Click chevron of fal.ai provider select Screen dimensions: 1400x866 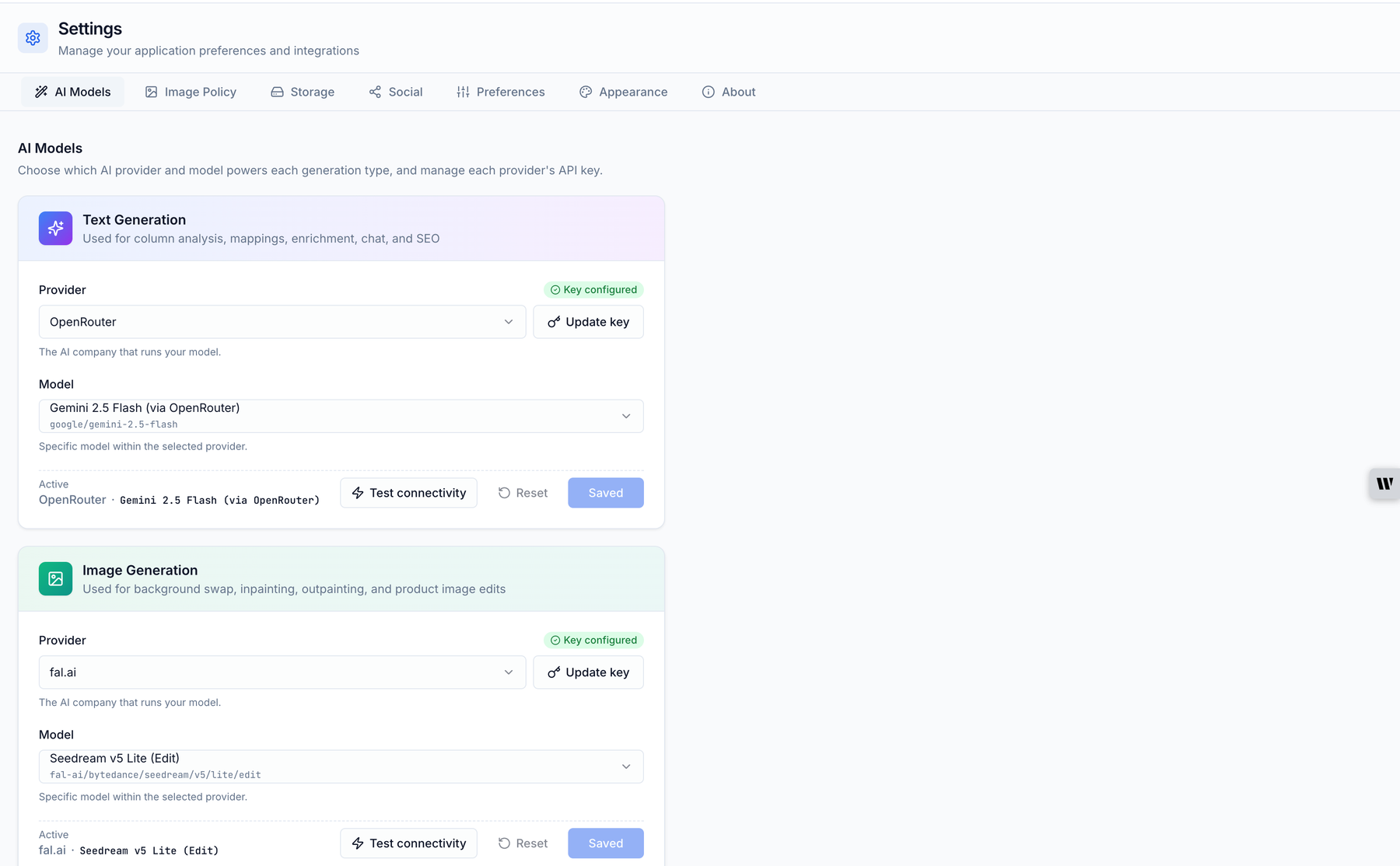click(x=509, y=672)
